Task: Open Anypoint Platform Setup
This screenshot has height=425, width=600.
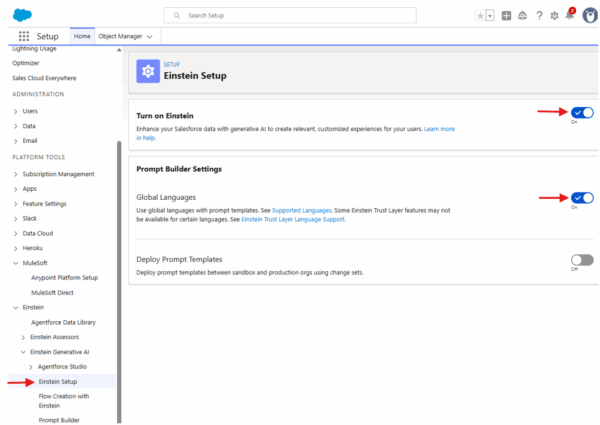Action: pos(65,278)
